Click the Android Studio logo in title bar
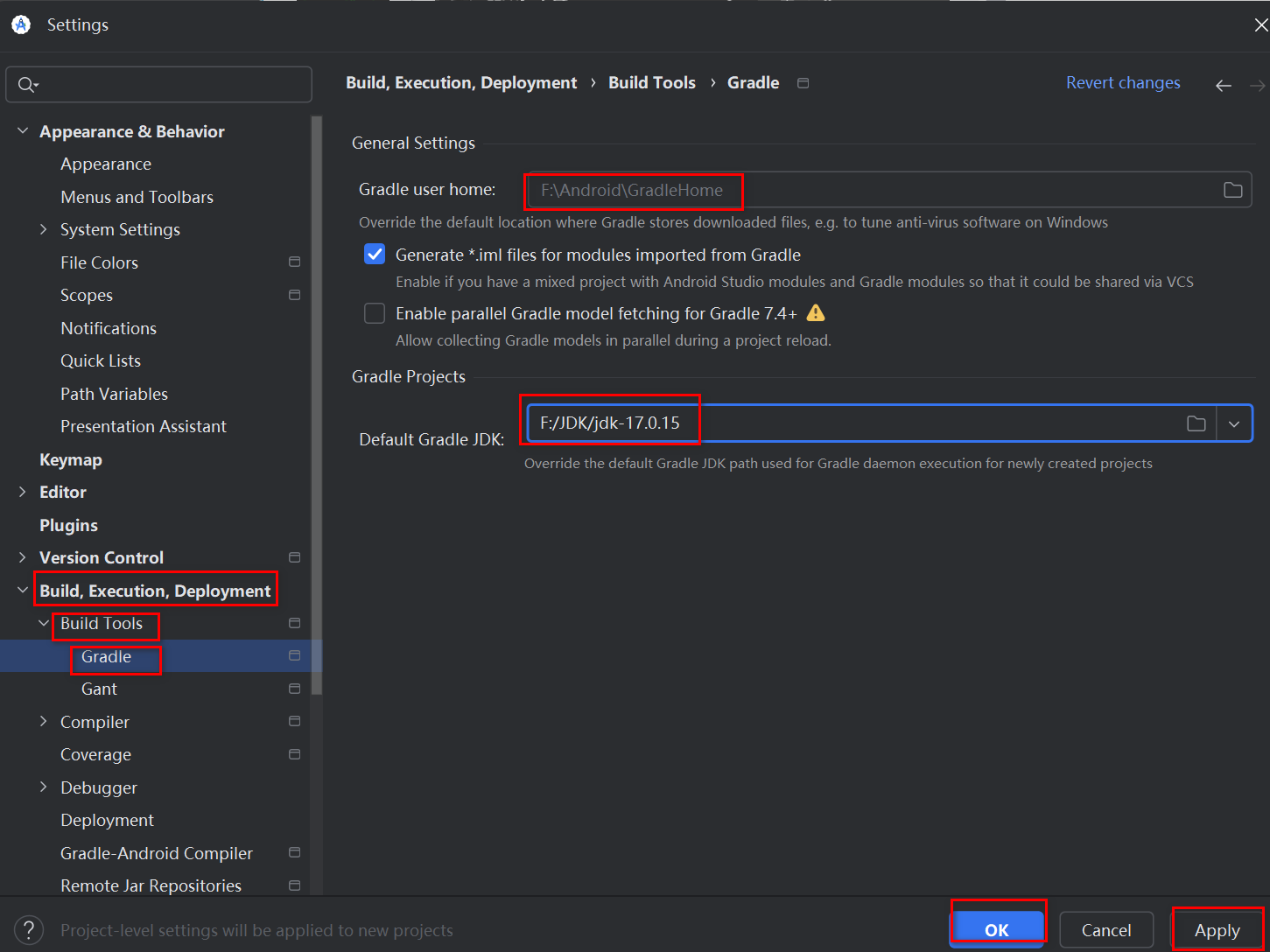Image resolution: width=1270 pixels, height=952 pixels. tap(21, 24)
